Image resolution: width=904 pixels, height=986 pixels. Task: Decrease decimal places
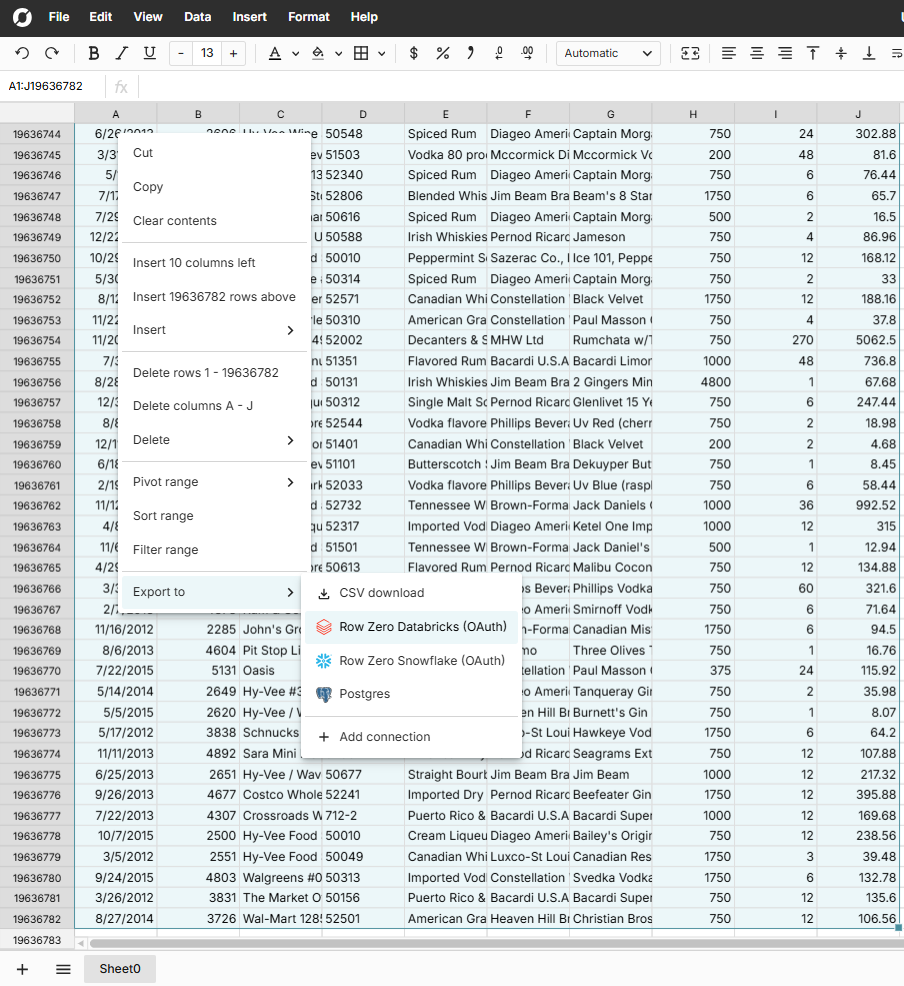pos(498,53)
